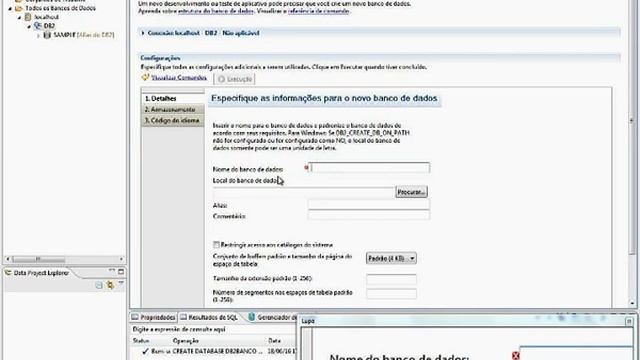Click the tree horizontal scrollbar left arrow
The width and height of the screenshot is (640, 360).
(x=8, y=259)
